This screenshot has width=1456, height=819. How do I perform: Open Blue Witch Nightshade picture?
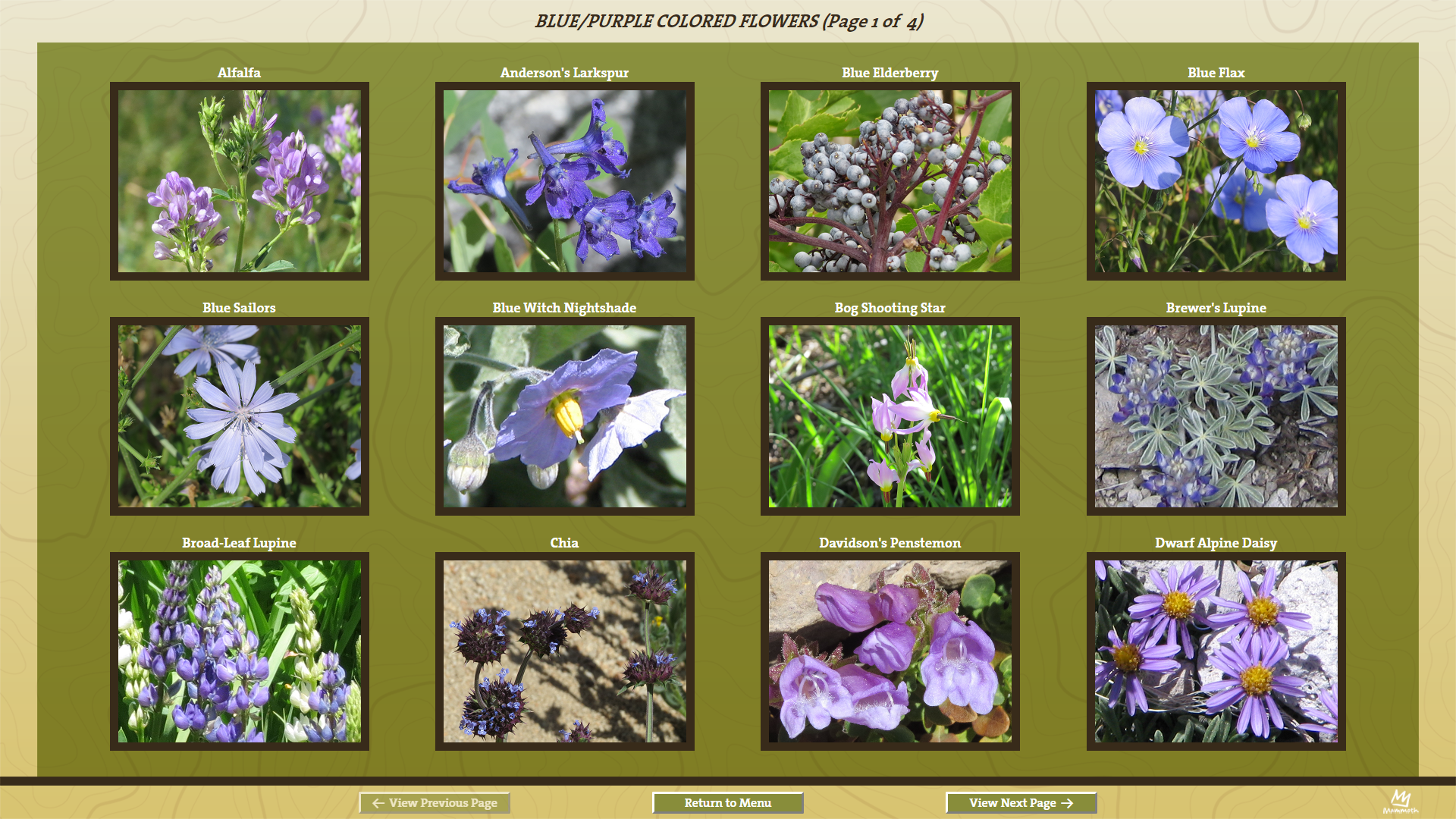pos(564,416)
